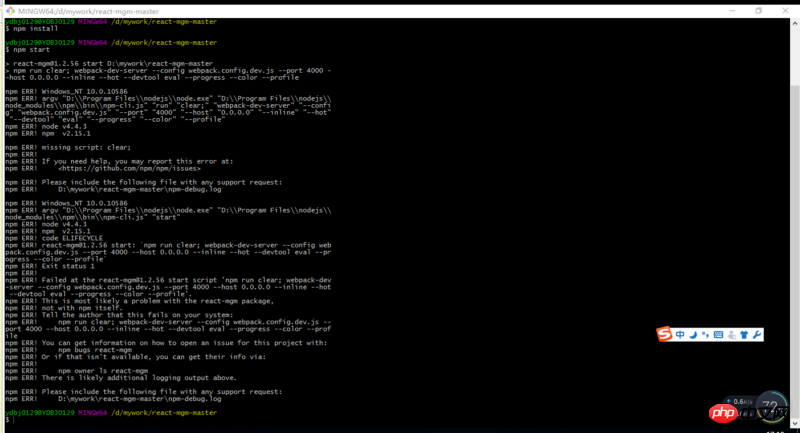This screenshot has height=433, width=800.
Task: Toggle the half-width moon icon on the Sogou bar
Action: pos(693,335)
